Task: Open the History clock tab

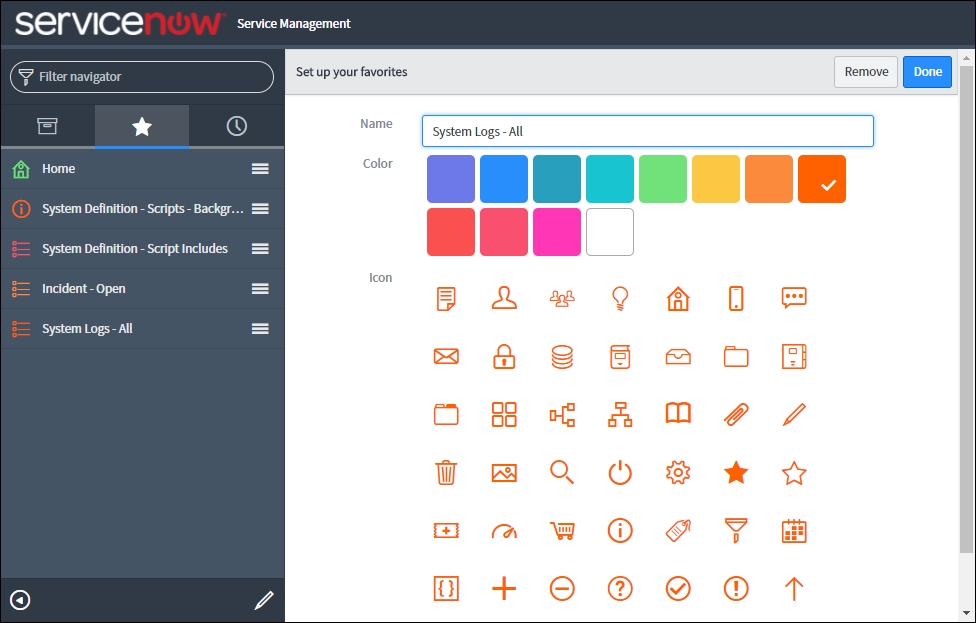Action: (x=237, y=126)
